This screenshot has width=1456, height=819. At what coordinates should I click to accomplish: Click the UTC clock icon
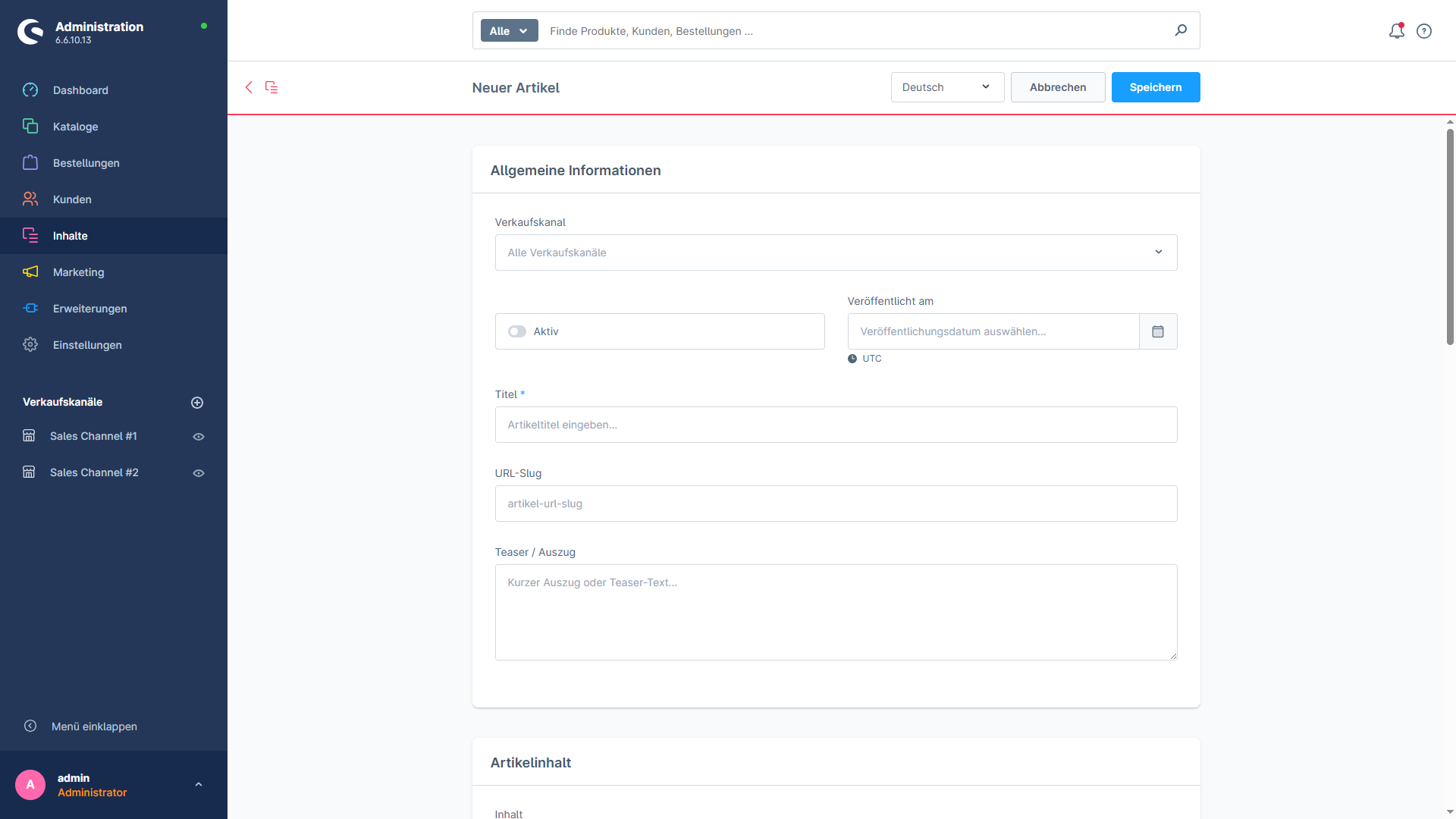pyautogui.click(x=852, y=359)
